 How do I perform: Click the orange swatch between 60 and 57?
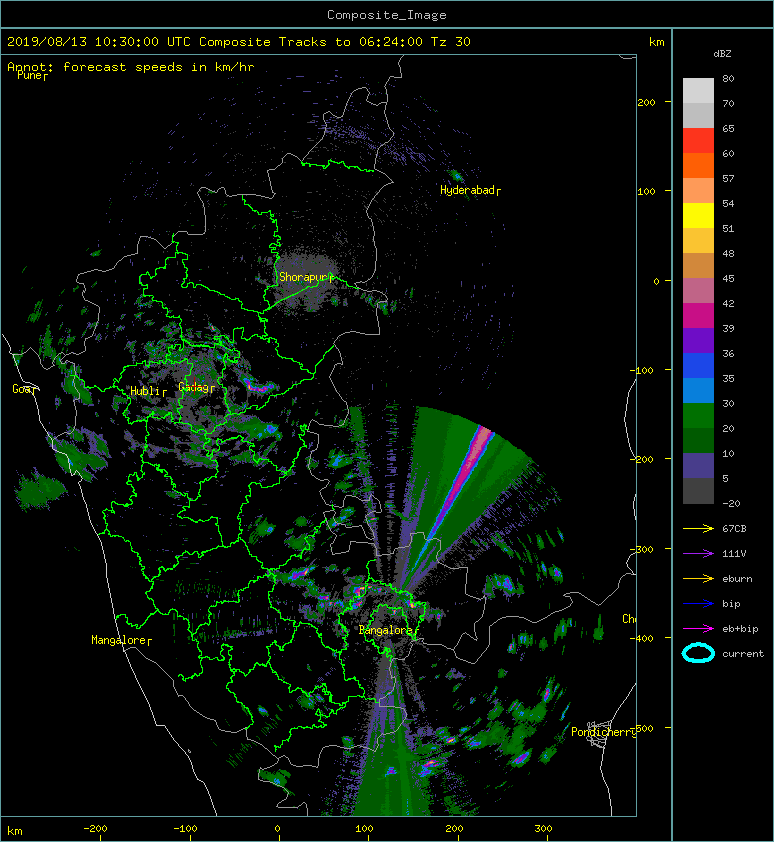click(x=698, y=166)
